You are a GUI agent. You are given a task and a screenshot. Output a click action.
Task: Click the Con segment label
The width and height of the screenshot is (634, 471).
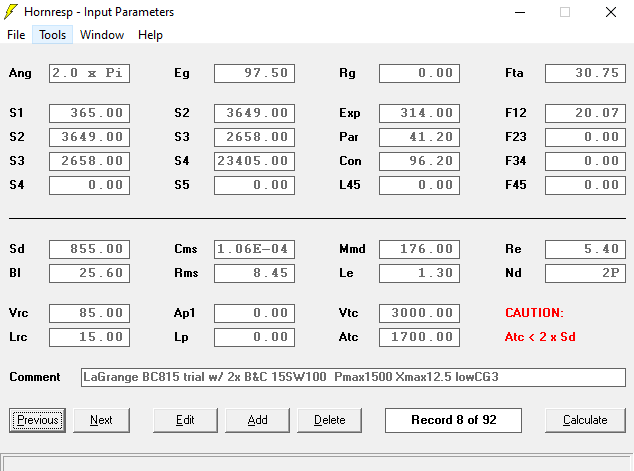pyautogui.click(x=350, y=161)
